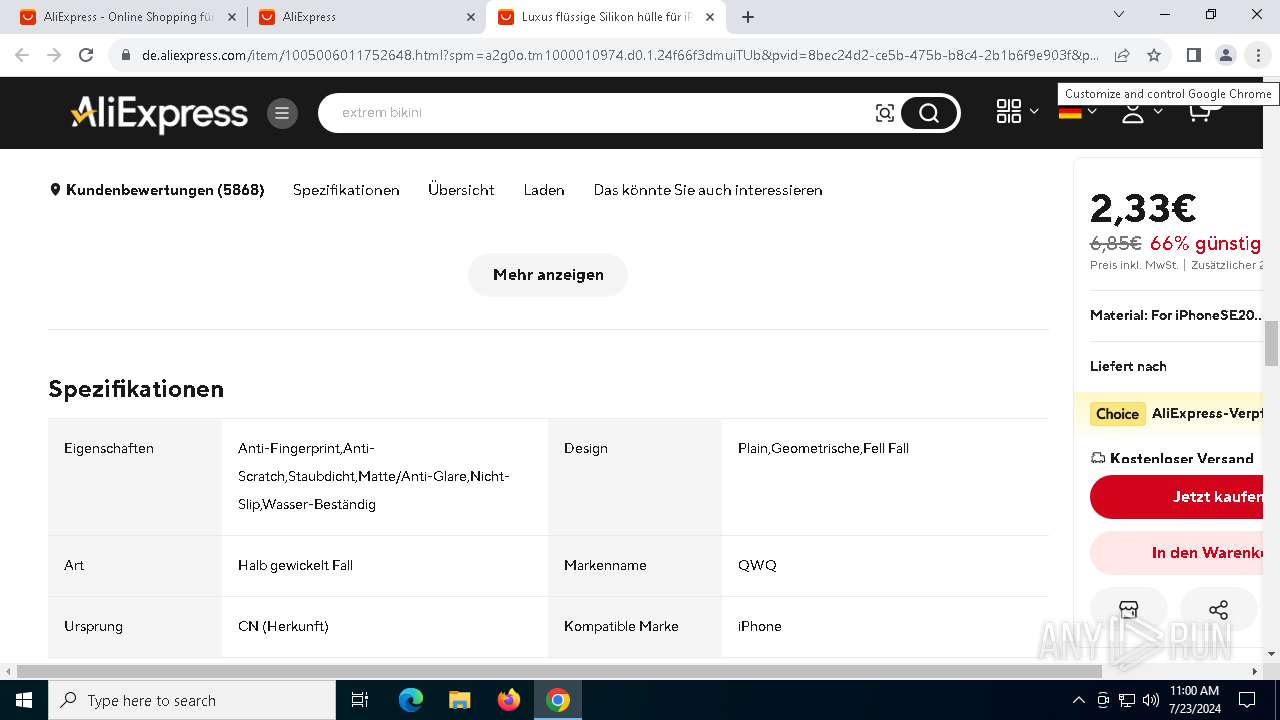Screen dimensions: 1280x720
Task: Click In den Warenkorb button
Action: [x=1177, y=553]
